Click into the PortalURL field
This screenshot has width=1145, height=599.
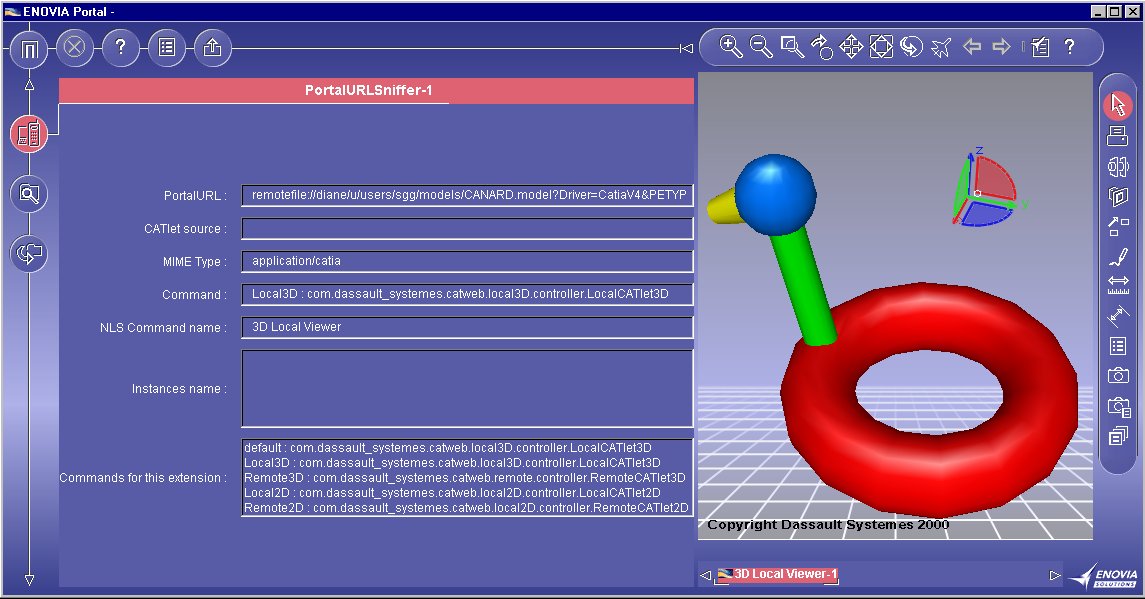coord(467,196)
